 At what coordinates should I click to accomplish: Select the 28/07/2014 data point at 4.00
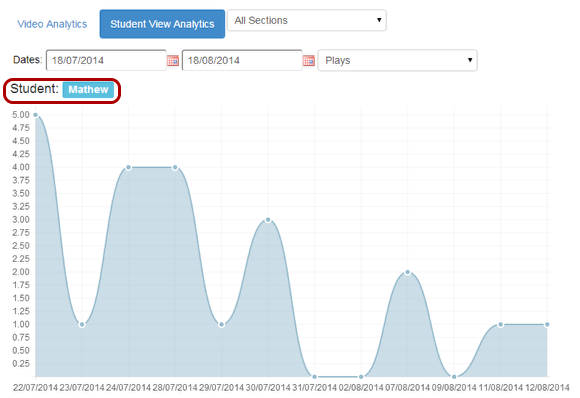click(175, 168)
